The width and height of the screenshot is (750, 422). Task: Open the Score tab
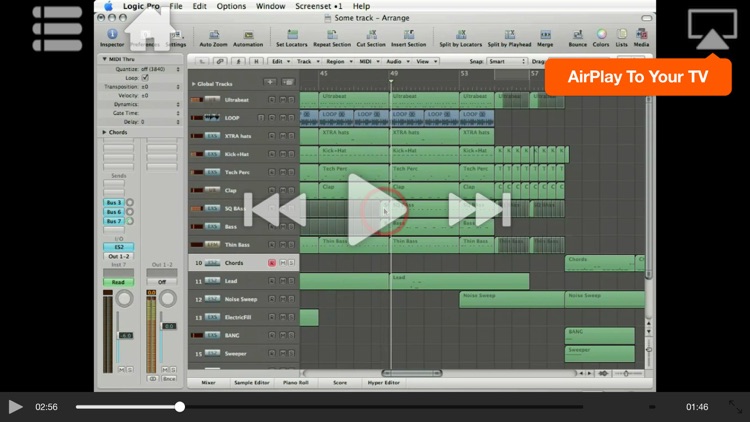point(340,383)
